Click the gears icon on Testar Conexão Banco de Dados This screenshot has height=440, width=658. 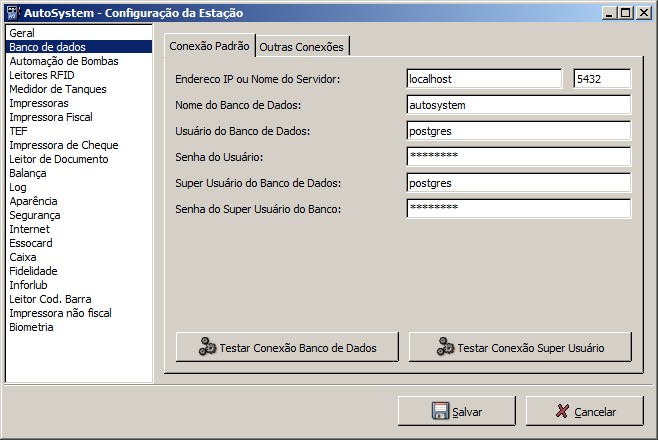[x=207, y=347]
